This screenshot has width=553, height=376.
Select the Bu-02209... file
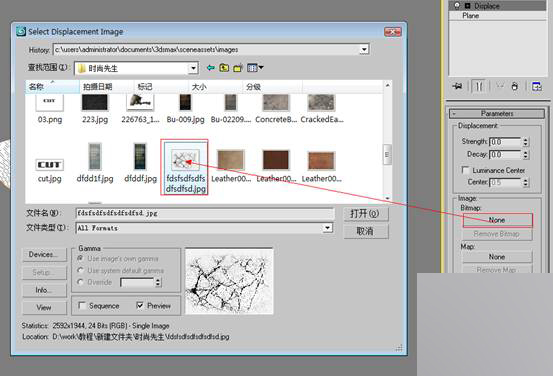pyautogui.click(x=231, y=109)
